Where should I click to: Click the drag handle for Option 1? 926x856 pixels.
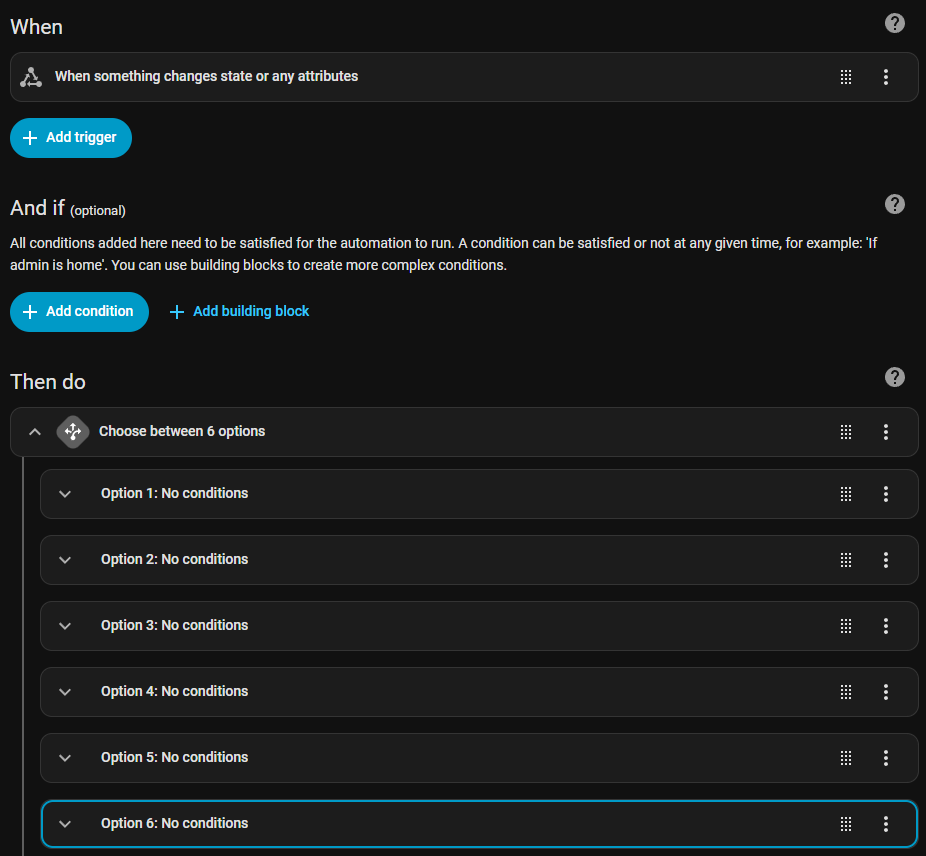(846, 494)
